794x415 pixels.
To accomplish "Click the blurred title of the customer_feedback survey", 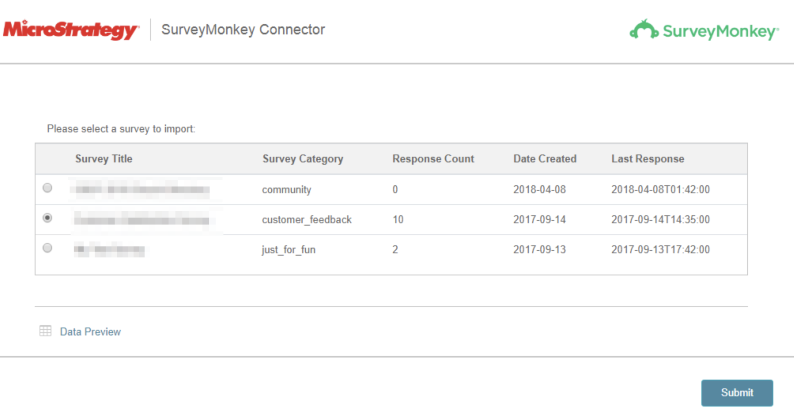I will click(x=141, y=219).
